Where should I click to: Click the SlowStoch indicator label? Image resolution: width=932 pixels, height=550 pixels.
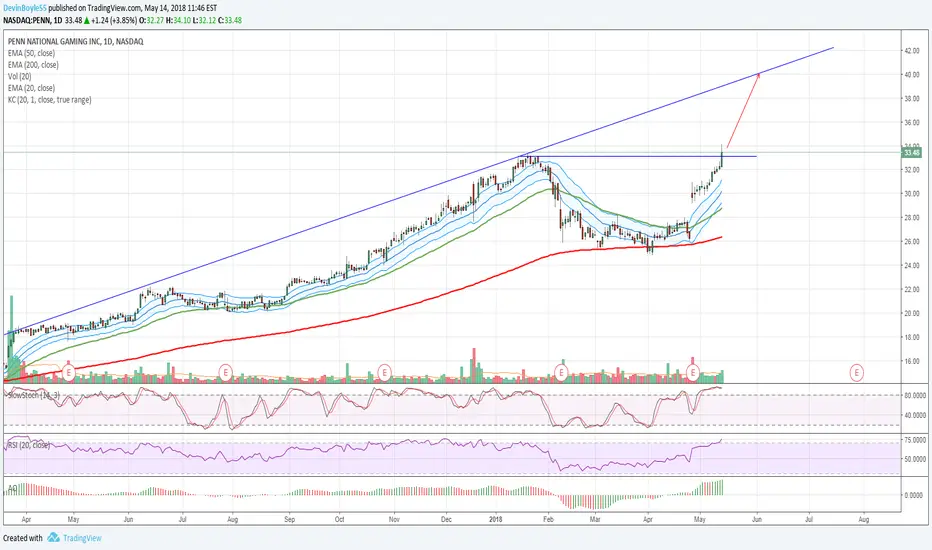[33, 395]
